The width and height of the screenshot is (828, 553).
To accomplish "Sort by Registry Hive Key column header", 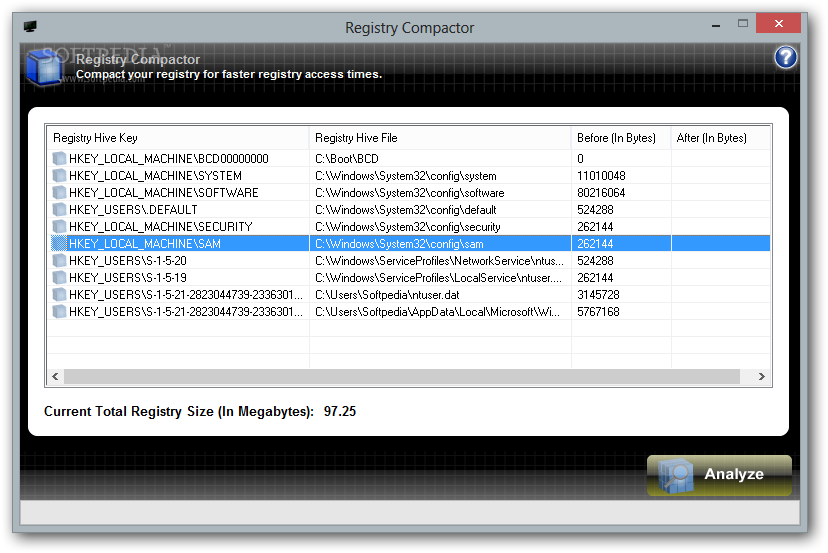I will (178, 138).
